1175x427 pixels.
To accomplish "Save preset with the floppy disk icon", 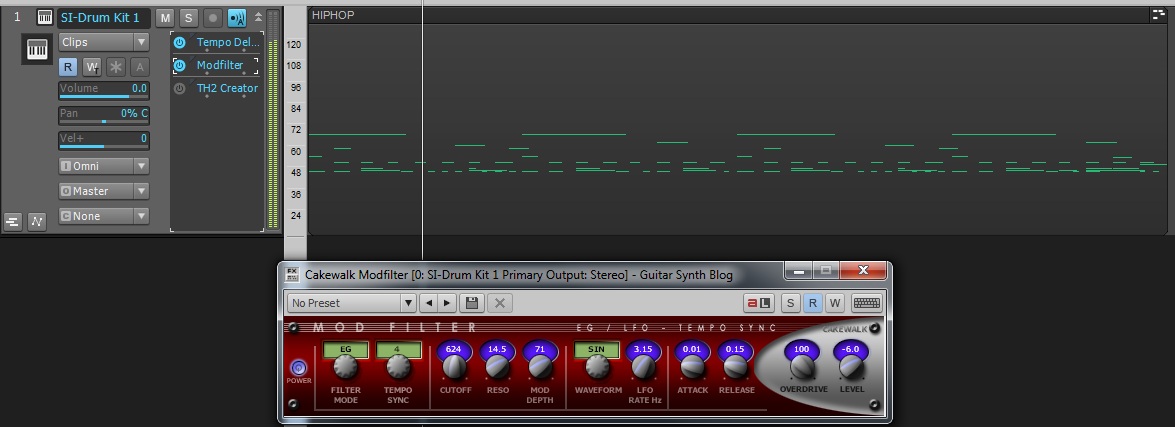I will pos(471,303).
